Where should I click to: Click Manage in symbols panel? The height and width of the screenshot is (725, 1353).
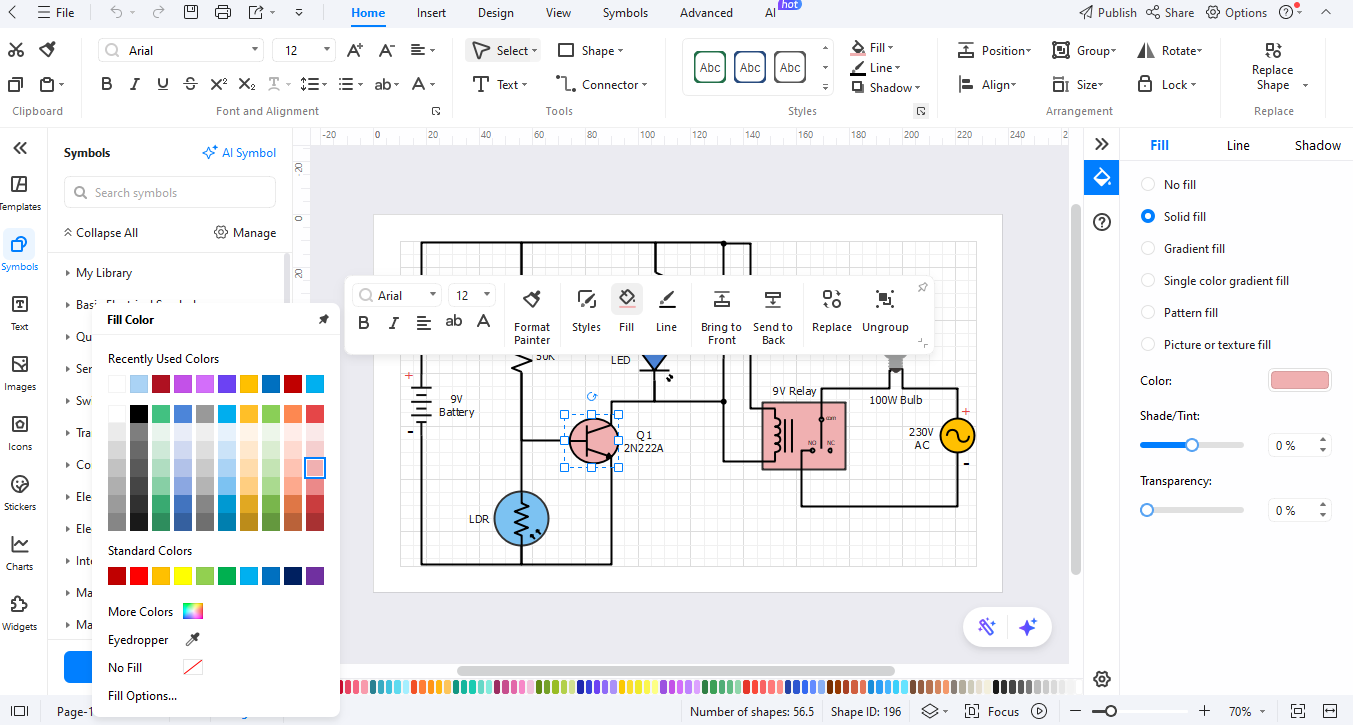pos(245,233)
